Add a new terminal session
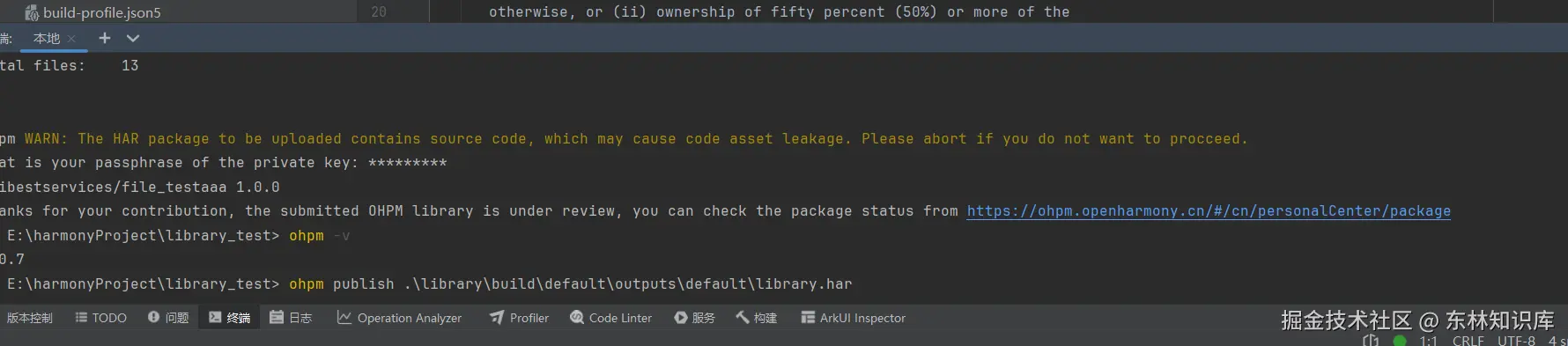Viewport: 1568px width, 346px height. coord(105,38)
